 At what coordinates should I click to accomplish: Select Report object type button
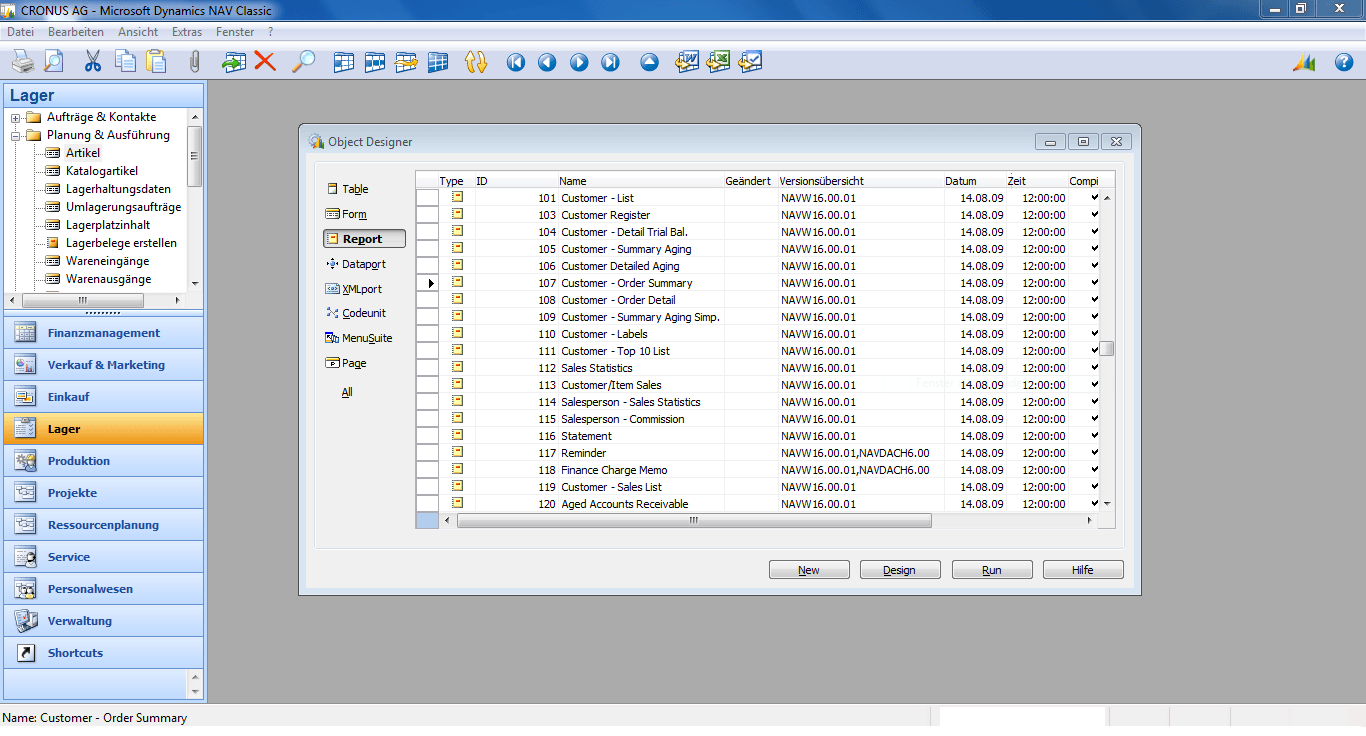click(364, 239)
